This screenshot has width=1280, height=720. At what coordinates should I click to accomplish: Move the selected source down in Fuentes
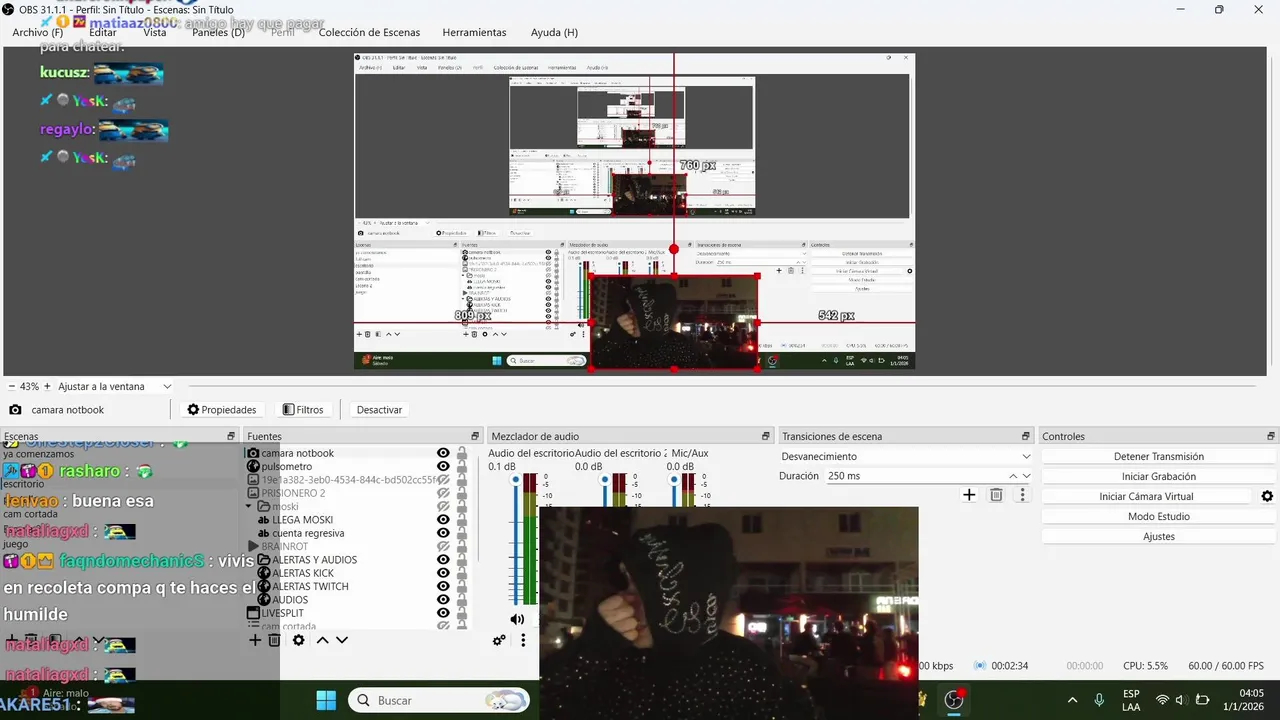point(342,640)
